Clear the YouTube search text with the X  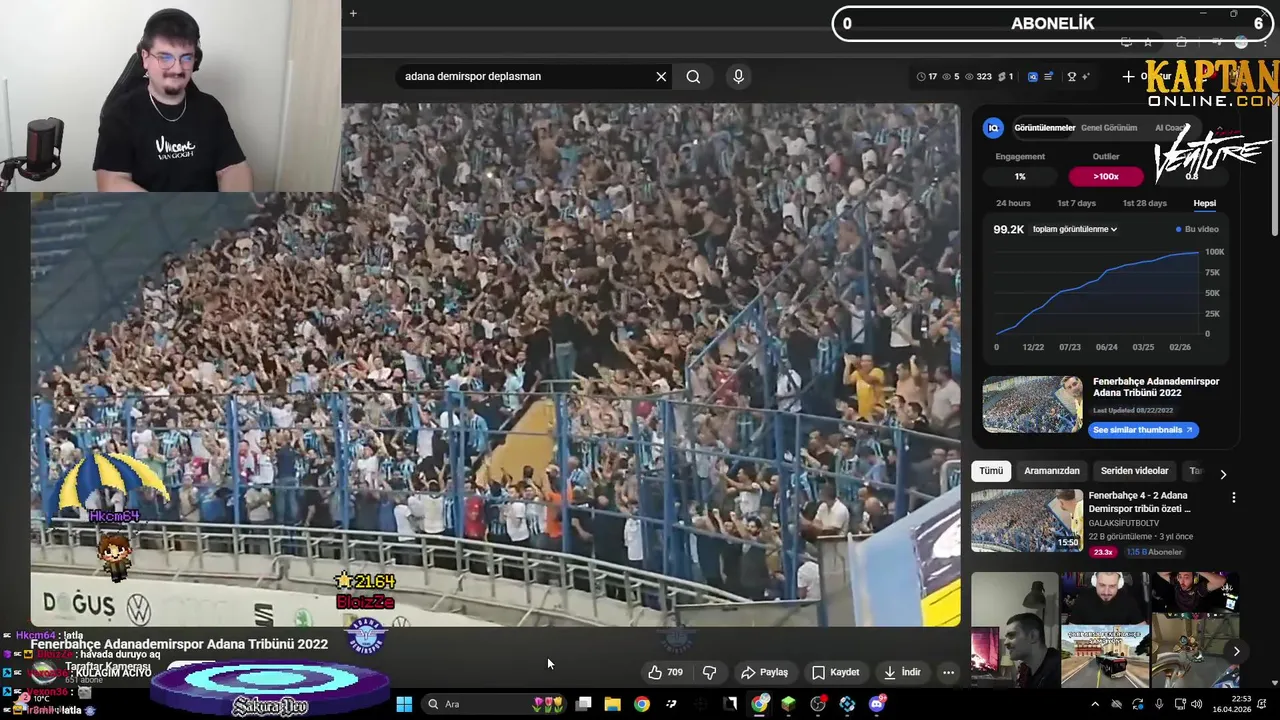pos(661,76)
